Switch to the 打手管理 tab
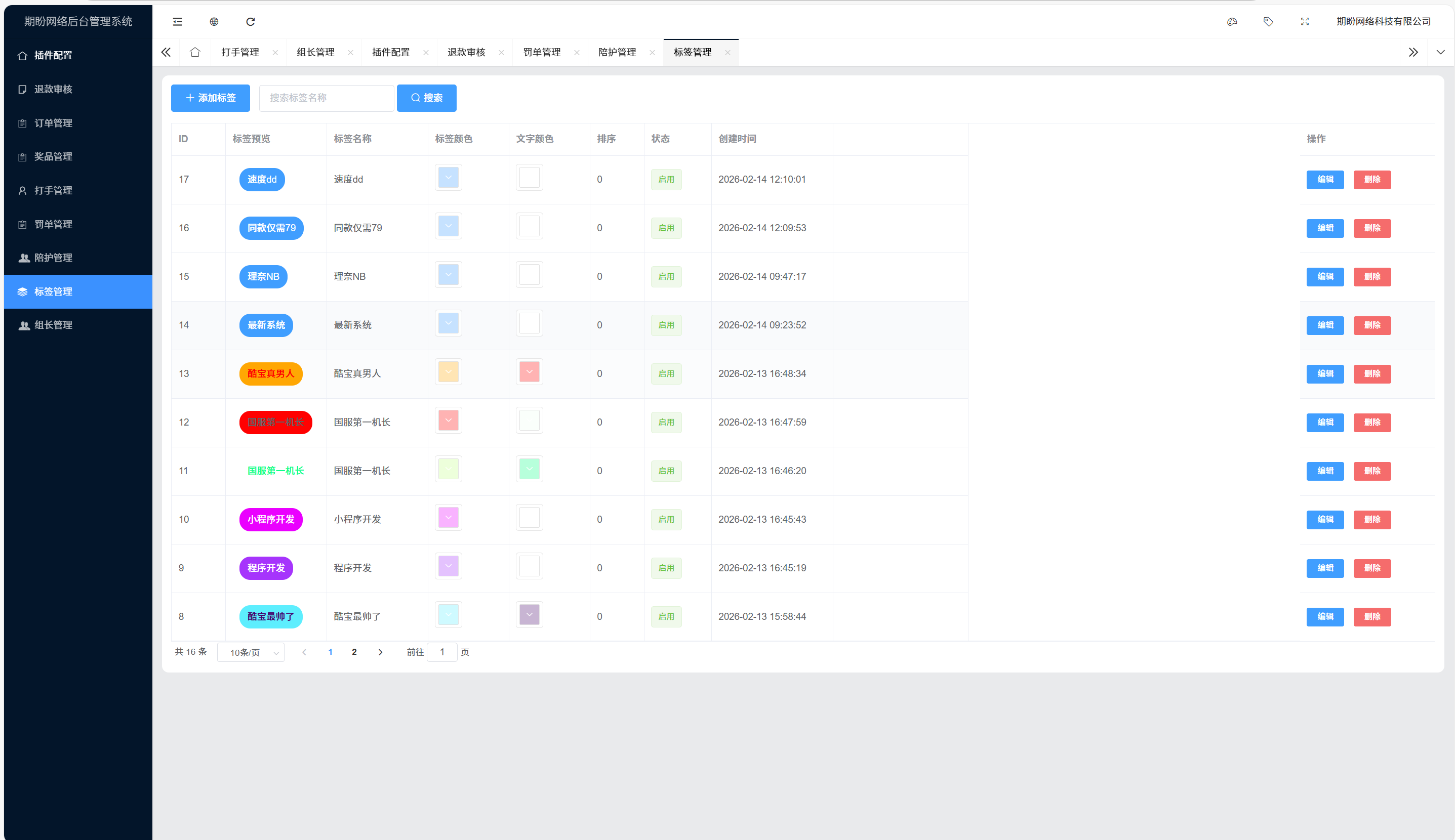 coord(240,52)
